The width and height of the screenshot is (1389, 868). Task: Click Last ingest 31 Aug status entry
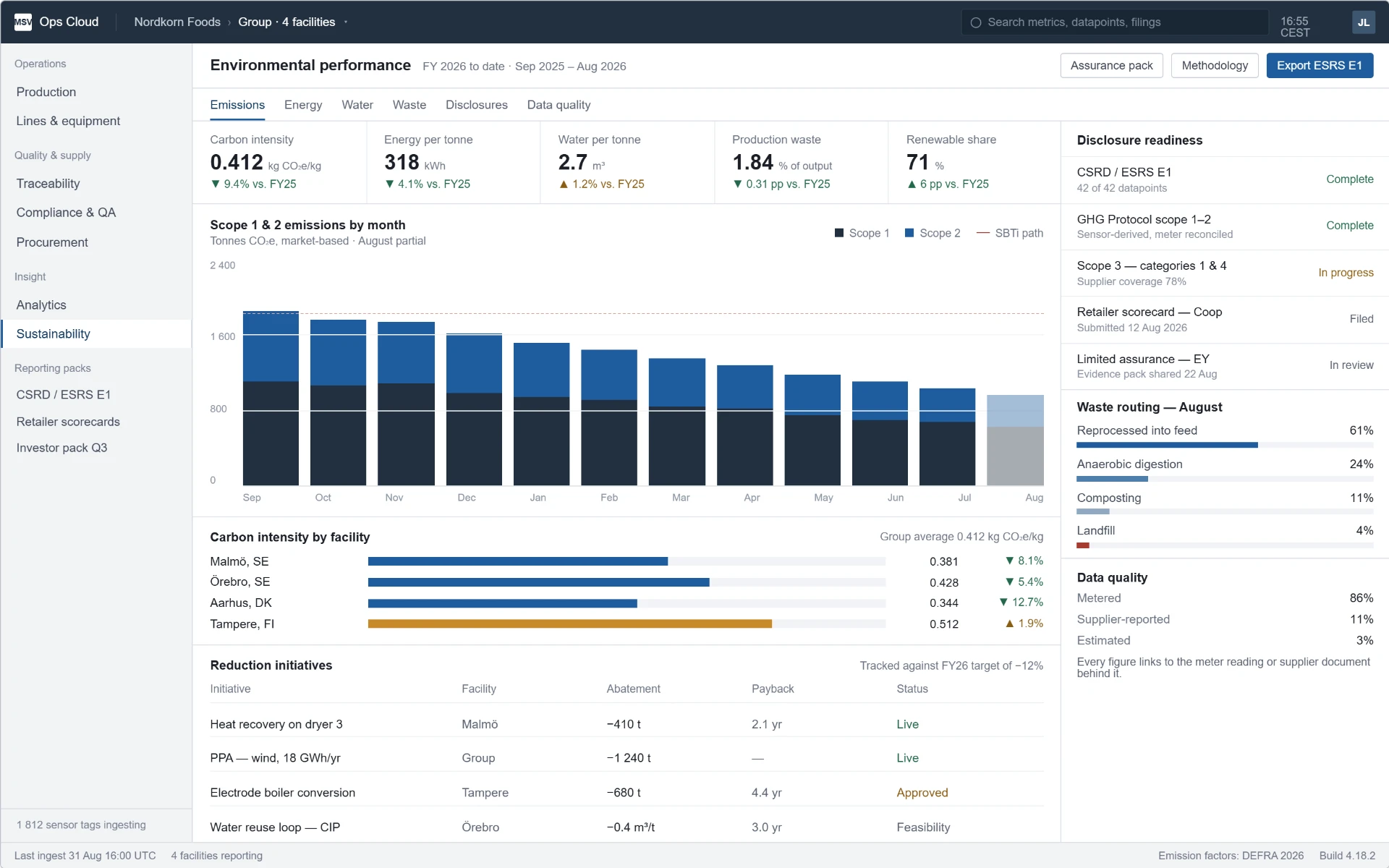(x=85, y=856)
